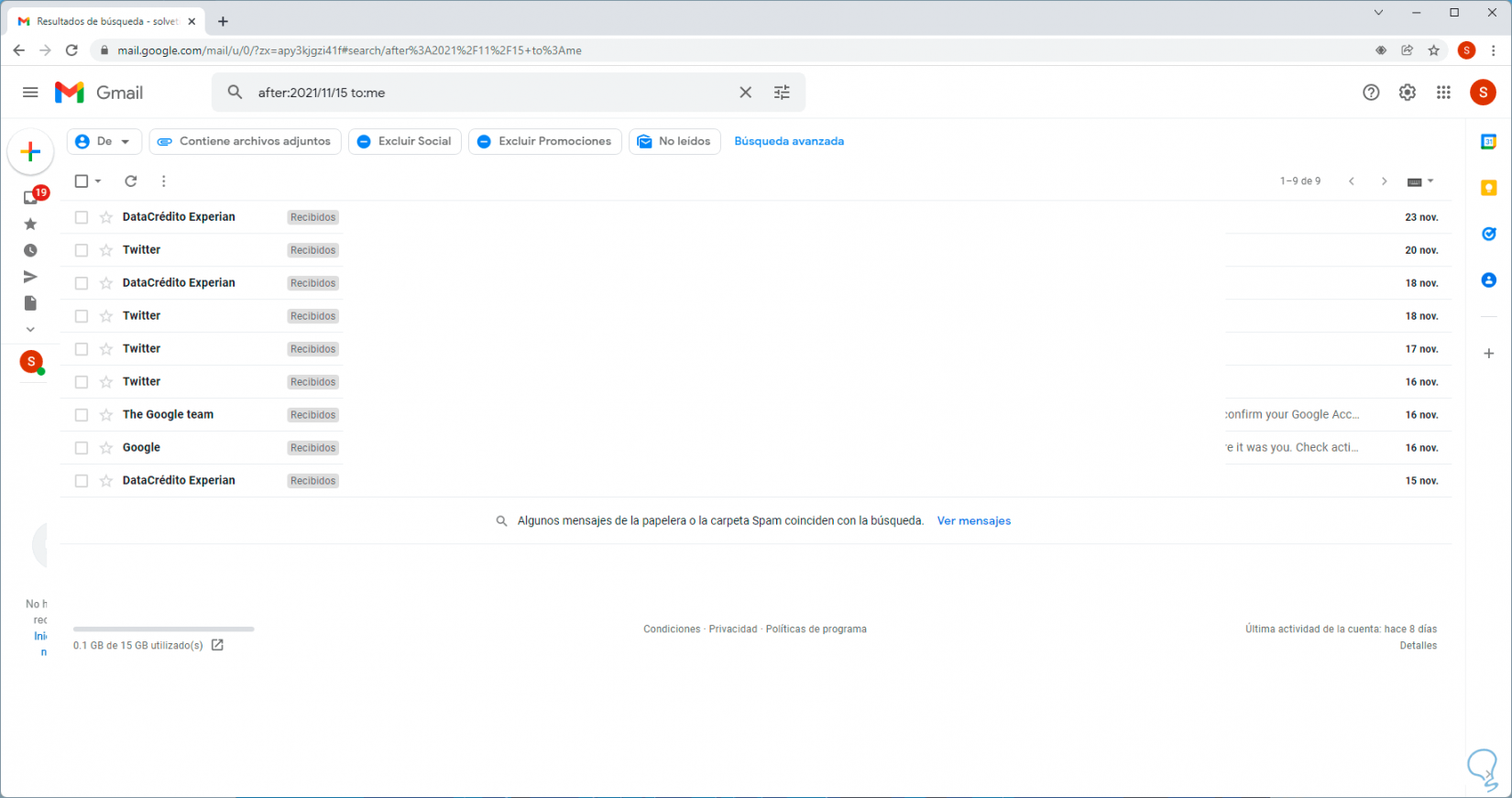
Task: Open Privacidad footer link
Action: (x=733, y=629)
